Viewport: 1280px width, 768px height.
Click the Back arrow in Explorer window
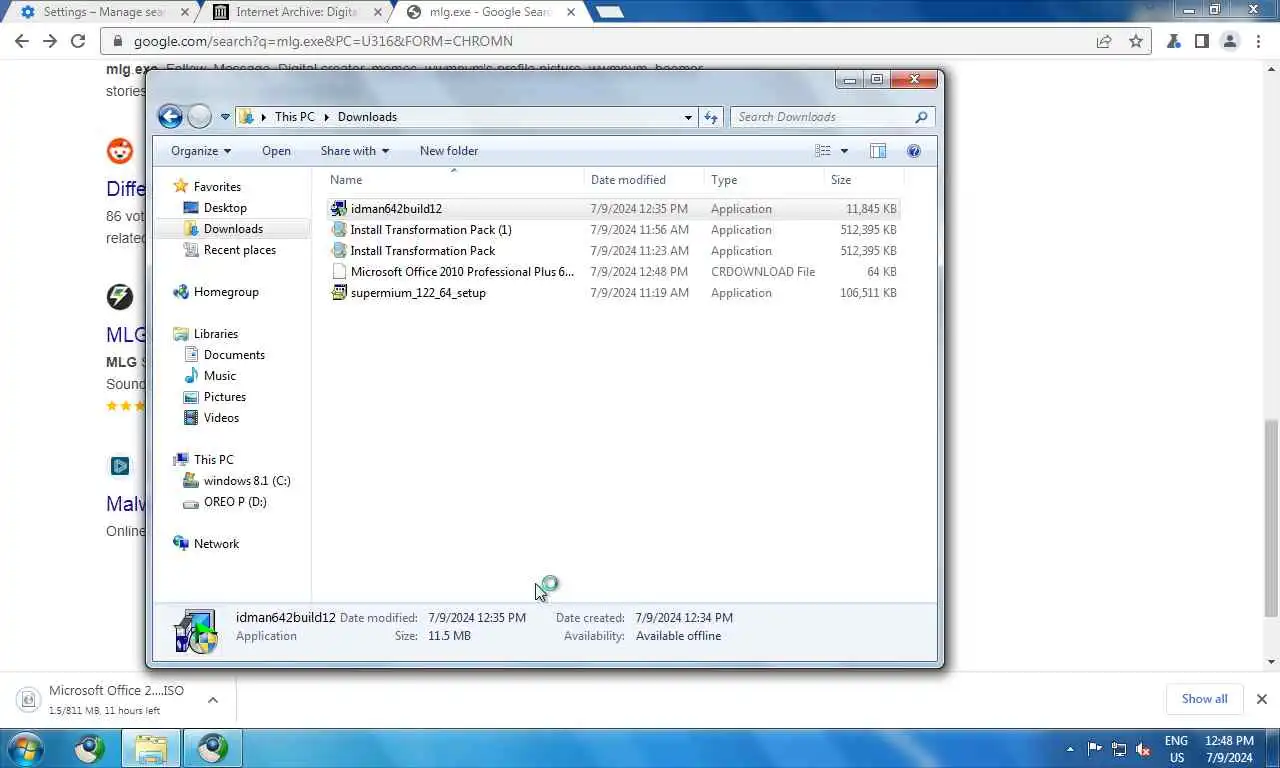coord(170,117)
